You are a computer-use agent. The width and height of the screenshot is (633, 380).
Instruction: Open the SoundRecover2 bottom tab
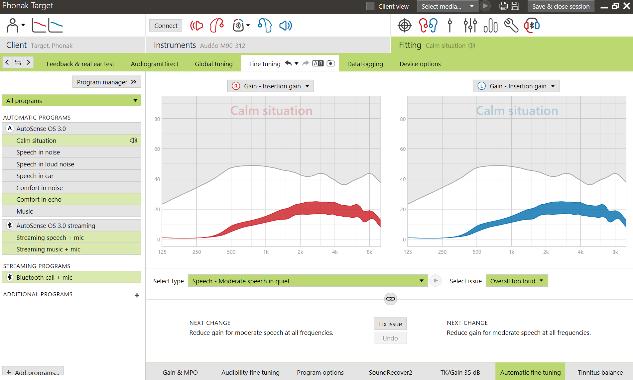(390, 372)
